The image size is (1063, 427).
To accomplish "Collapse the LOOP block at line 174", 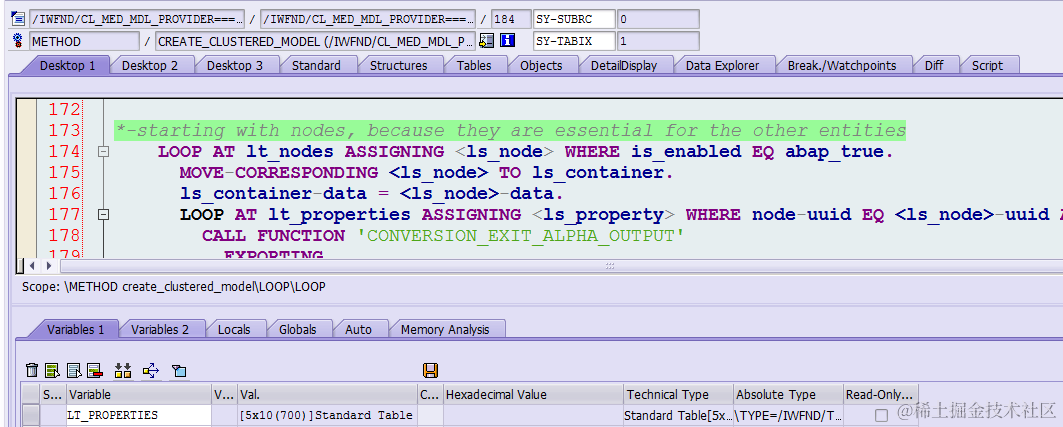I will tap(104, 152).
